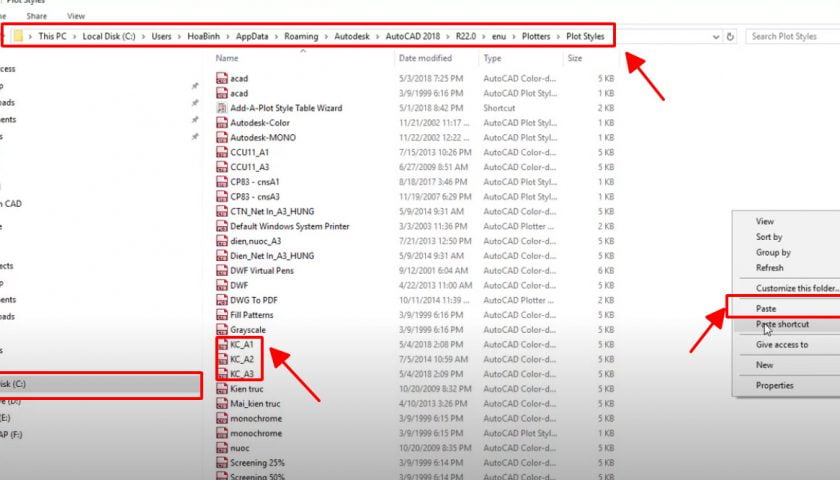Screen dimensions: 840x480
Task: Select the nuoc file icon
Action: coord(222,448)
